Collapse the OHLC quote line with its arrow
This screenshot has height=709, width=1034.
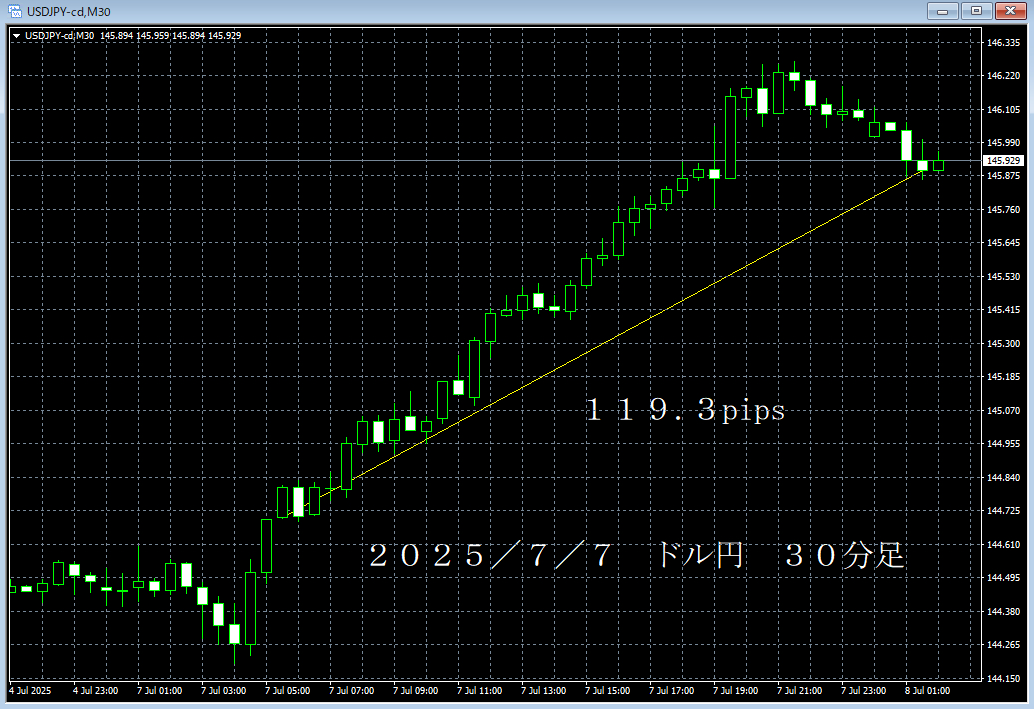(x=17, y=34)
